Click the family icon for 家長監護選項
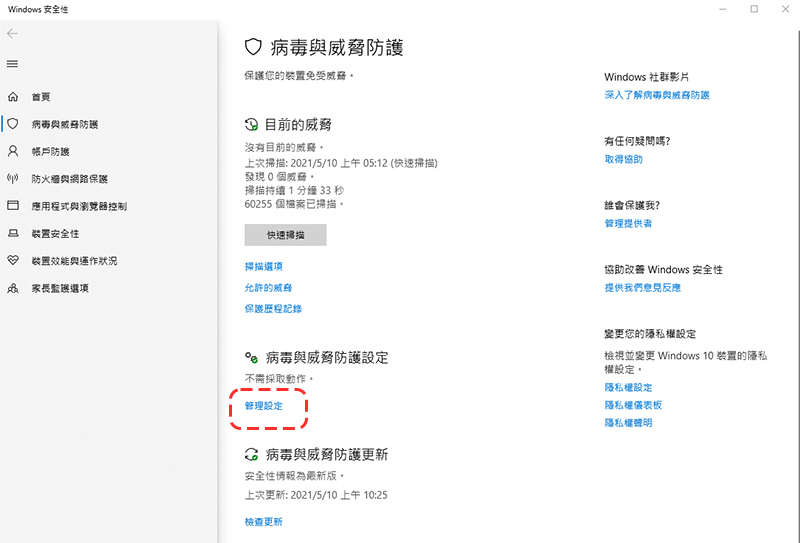Screen dimensions: 800x543 tap(13, 288)
